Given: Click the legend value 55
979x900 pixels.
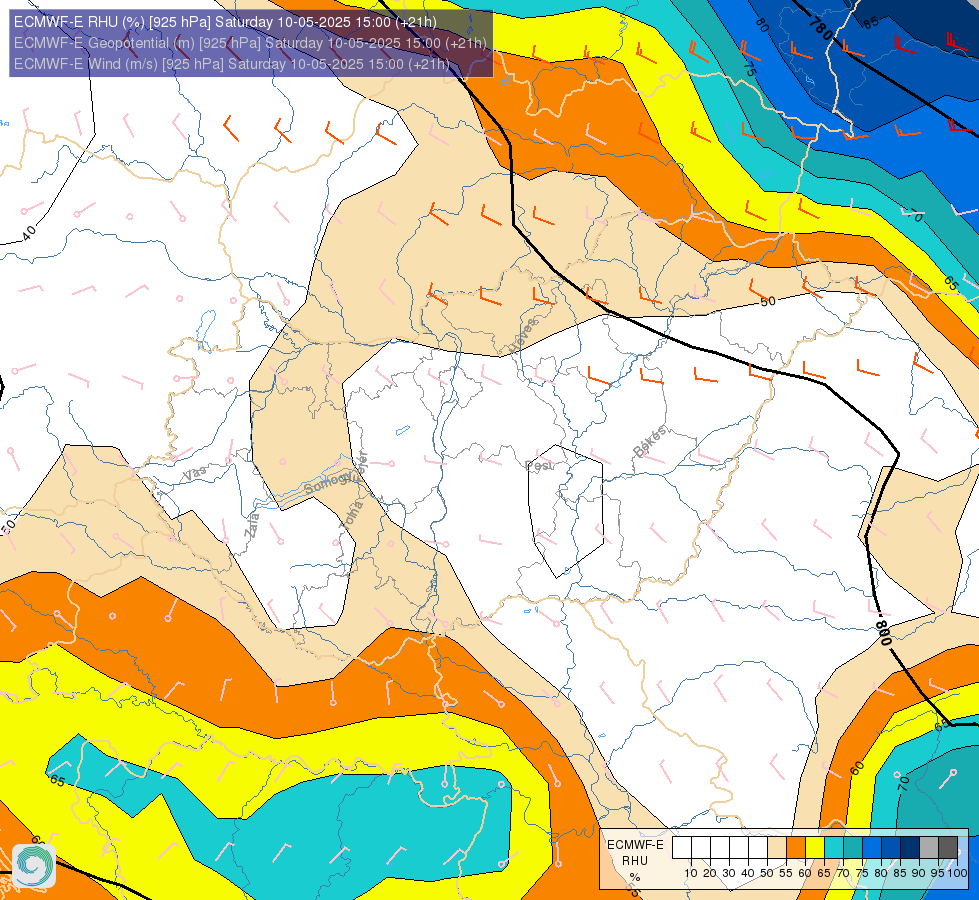Looking at the screenshot, I should click(786, 874).
